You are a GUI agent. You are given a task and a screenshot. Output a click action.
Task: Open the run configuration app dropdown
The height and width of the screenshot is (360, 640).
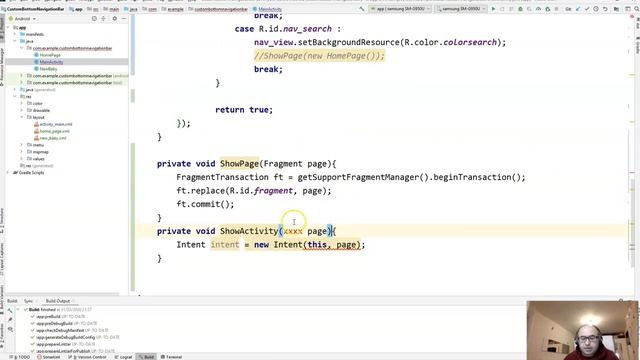(x=400, y=9)
